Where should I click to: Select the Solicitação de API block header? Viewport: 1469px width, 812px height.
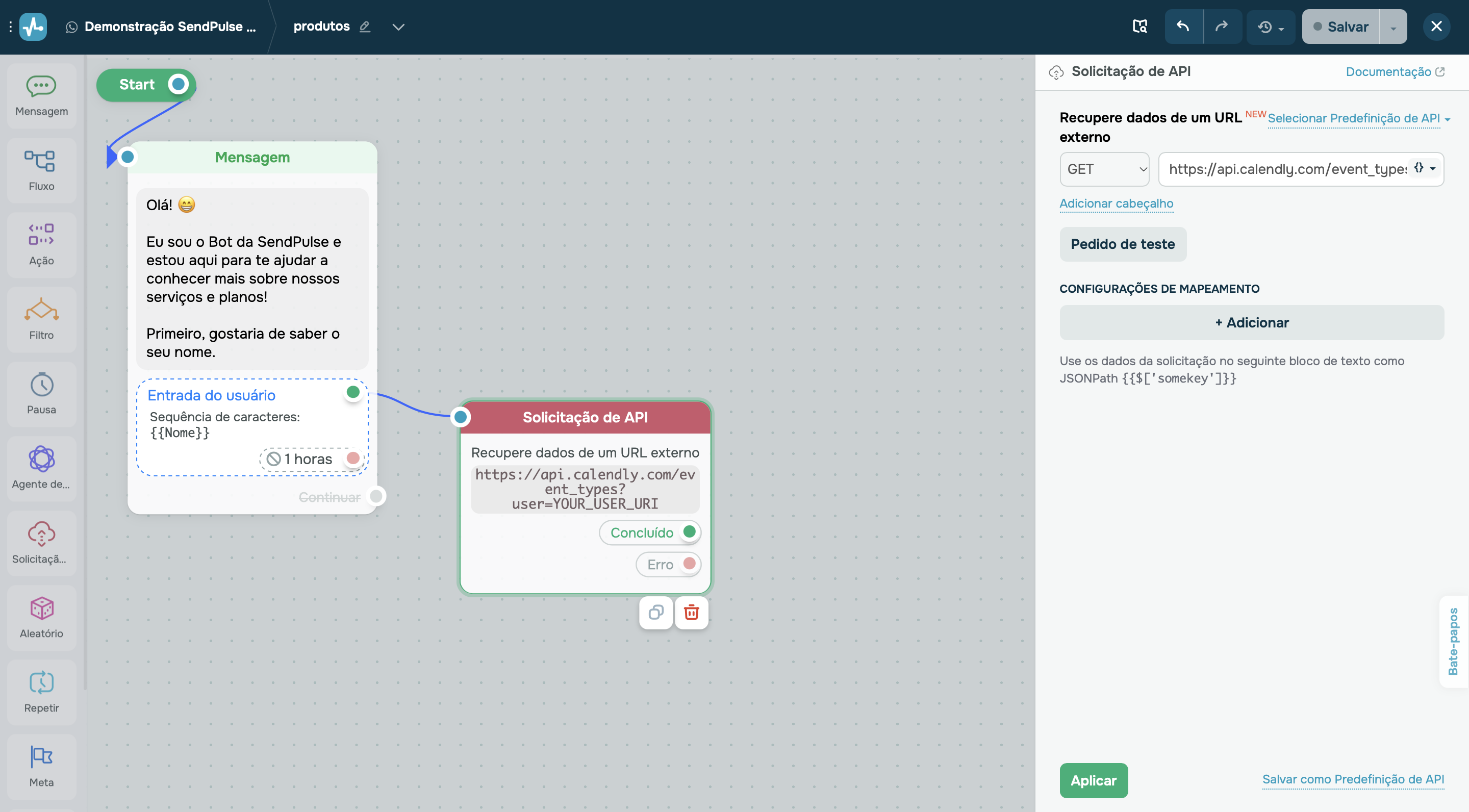pyautogui.click(x=585, y=417)
